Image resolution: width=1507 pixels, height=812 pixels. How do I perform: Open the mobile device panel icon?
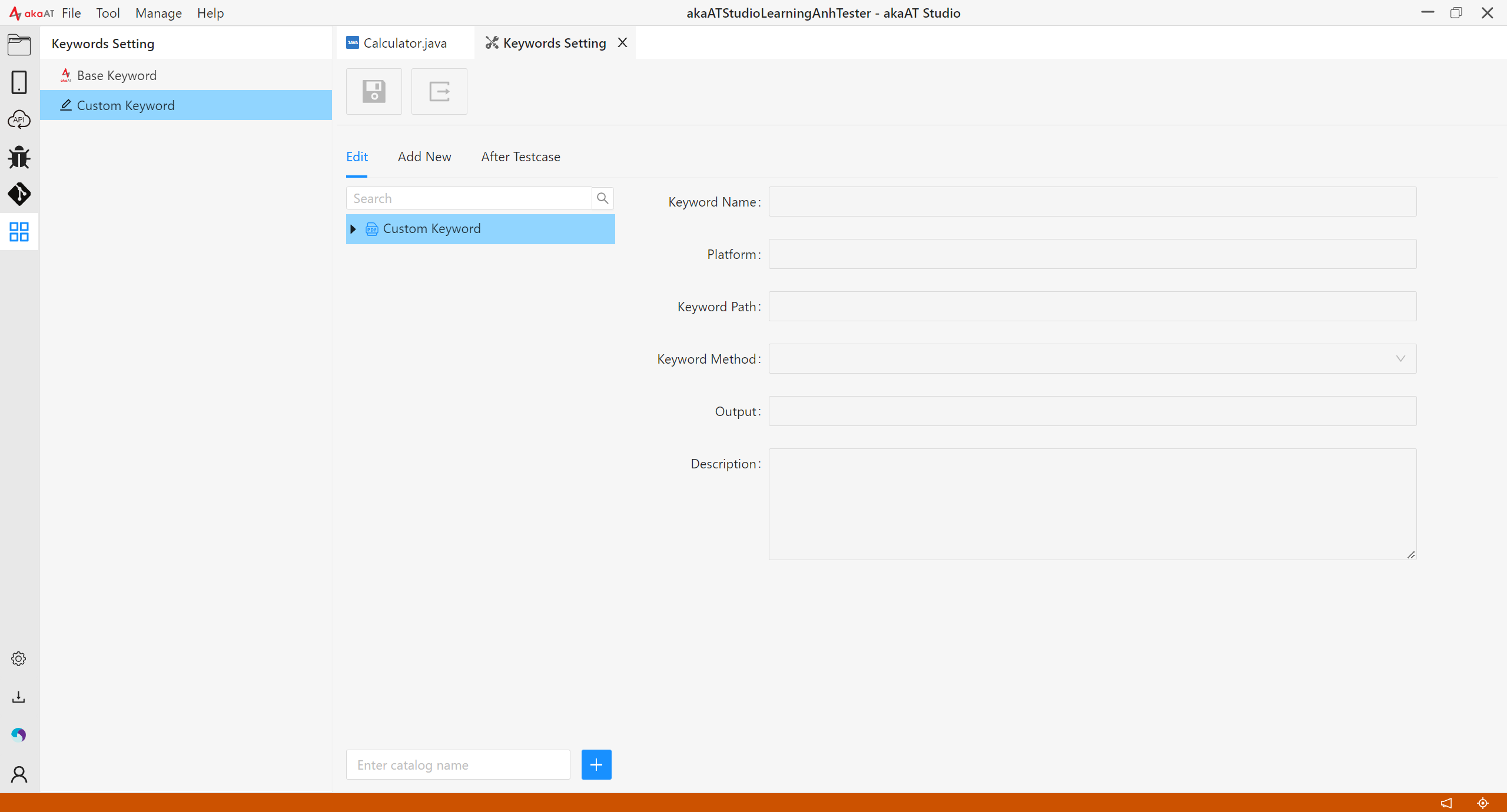pyautogui.click(x=19, y=82)
